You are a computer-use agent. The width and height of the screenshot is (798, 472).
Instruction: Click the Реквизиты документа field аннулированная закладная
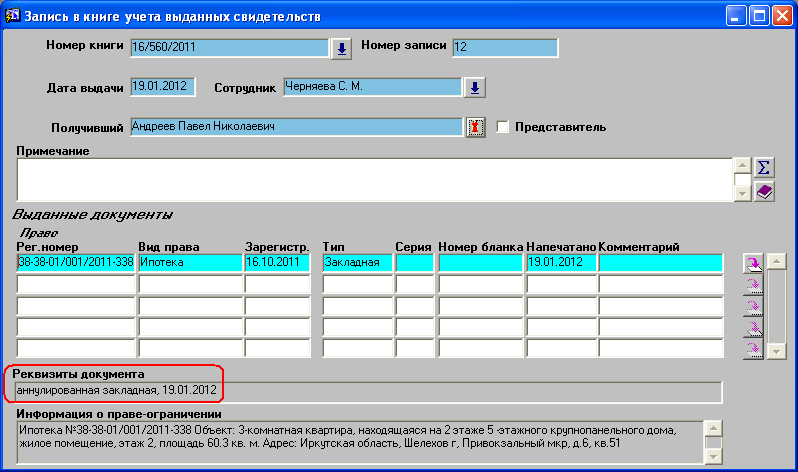(368, 392)
